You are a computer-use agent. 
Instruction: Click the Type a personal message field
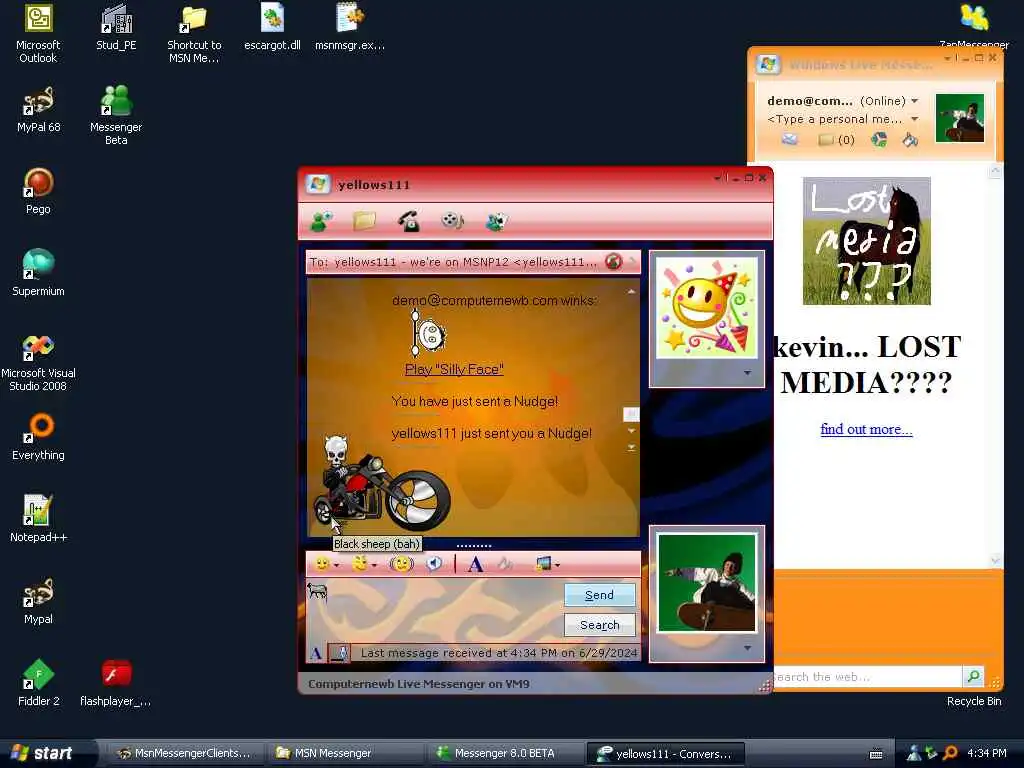[835, 119]
